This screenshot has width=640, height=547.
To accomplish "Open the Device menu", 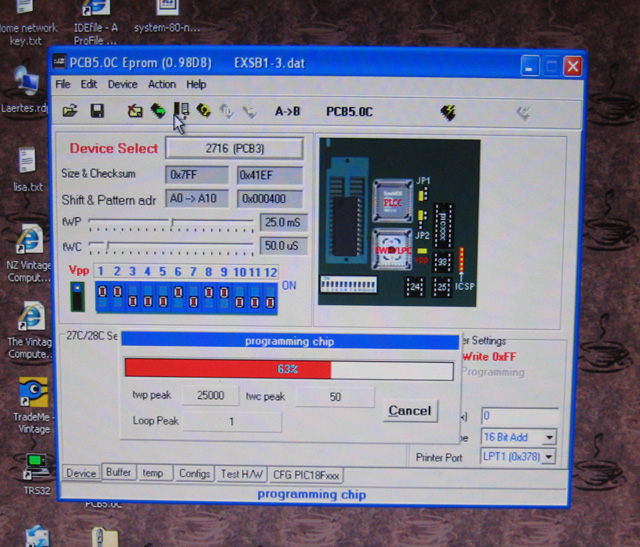I will 122,84.
